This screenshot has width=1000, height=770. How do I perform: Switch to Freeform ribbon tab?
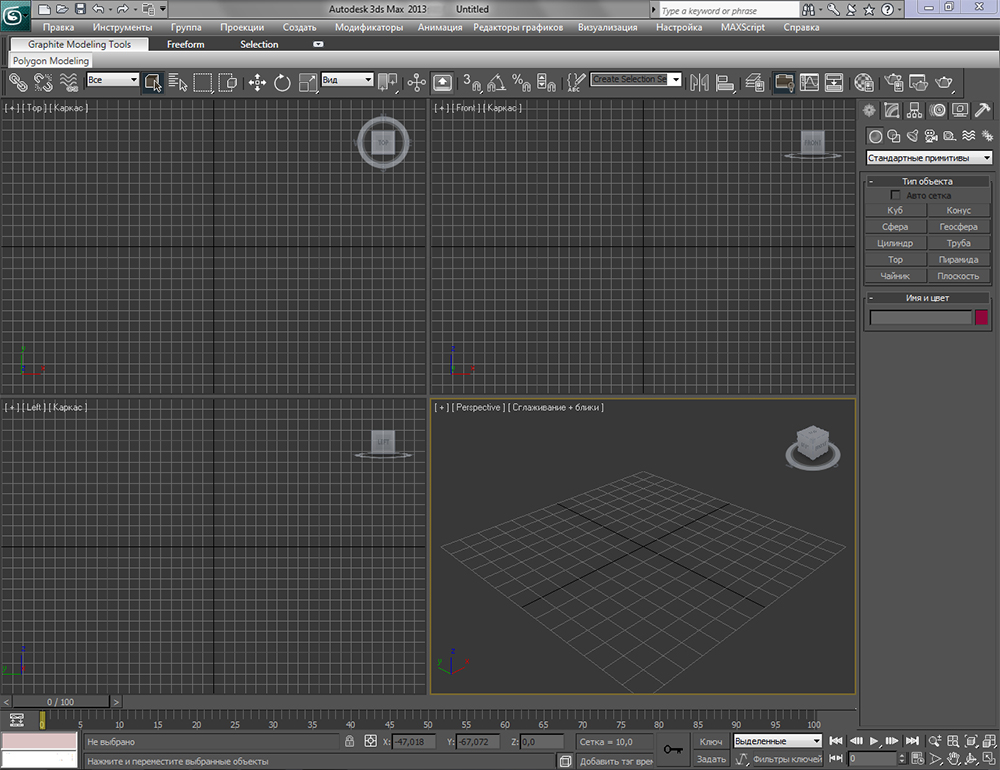click(x=186, y=44)
